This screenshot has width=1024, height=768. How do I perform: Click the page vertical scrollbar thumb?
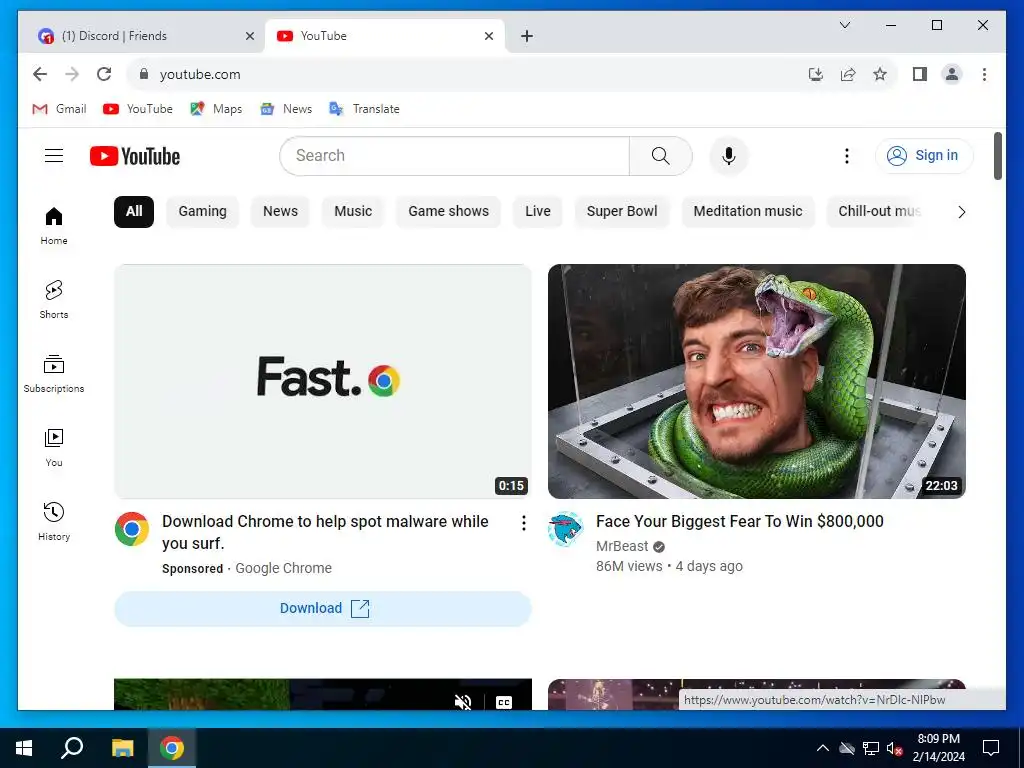point(997,156)
